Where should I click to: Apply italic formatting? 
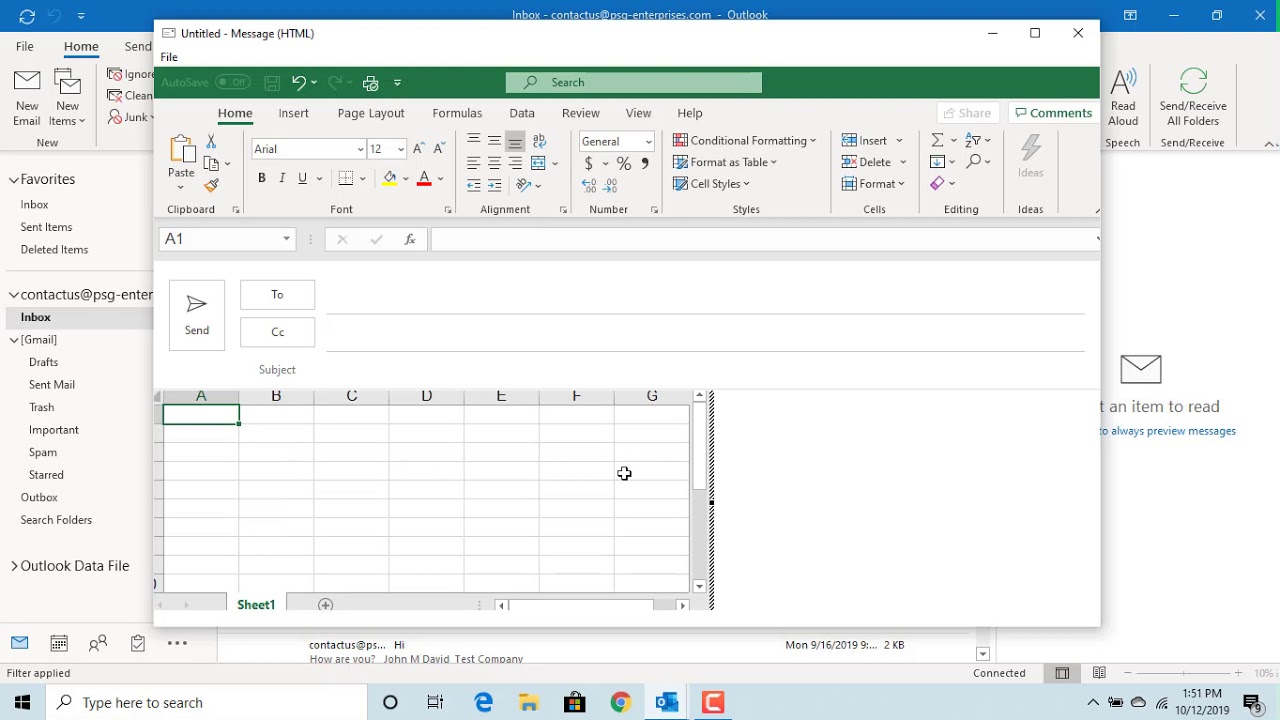click(282, 178)
